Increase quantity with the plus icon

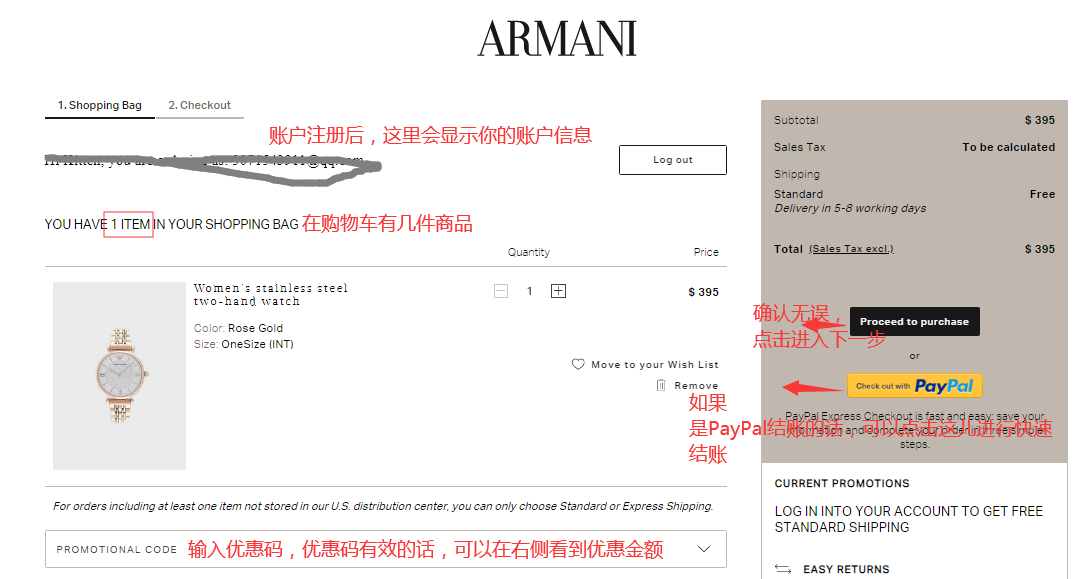tap(558, 292)
